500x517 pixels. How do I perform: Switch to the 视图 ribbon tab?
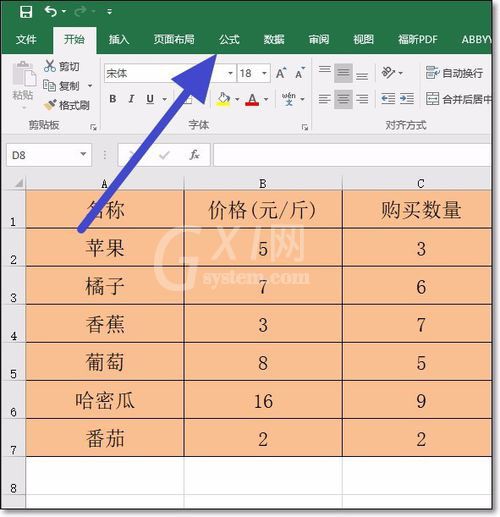point(363,39)
